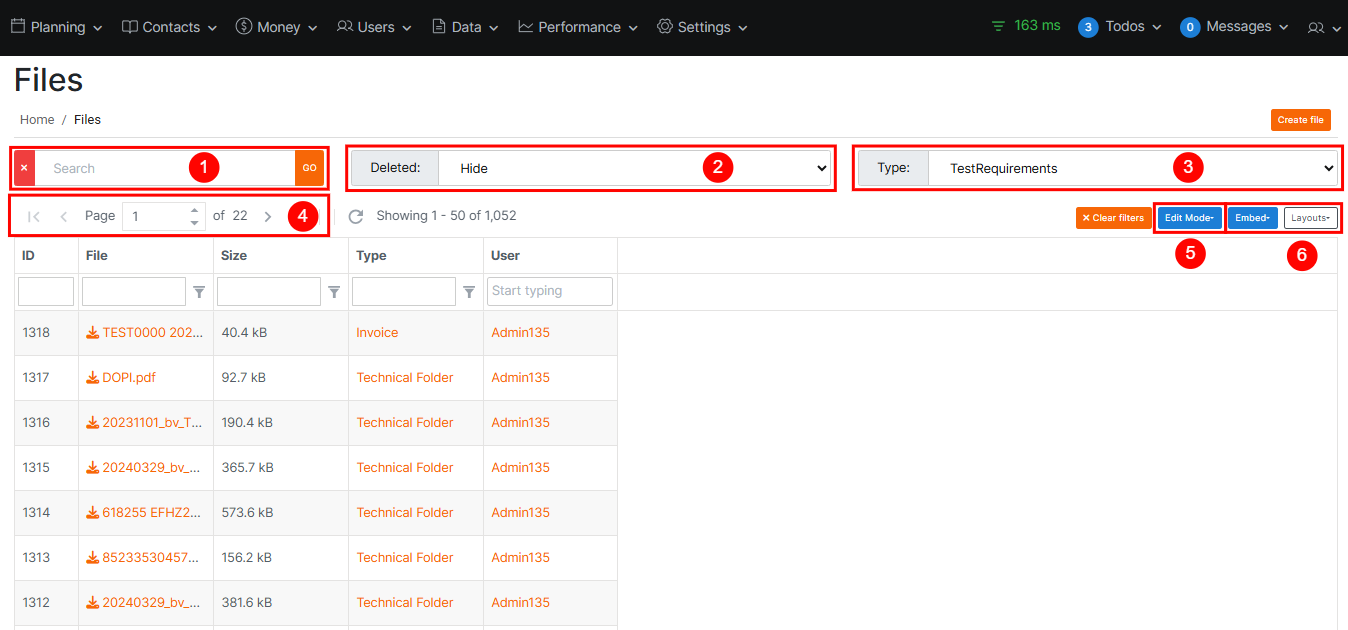Click the Create file button
The image size is (1348, 630).
point(1300,120)
